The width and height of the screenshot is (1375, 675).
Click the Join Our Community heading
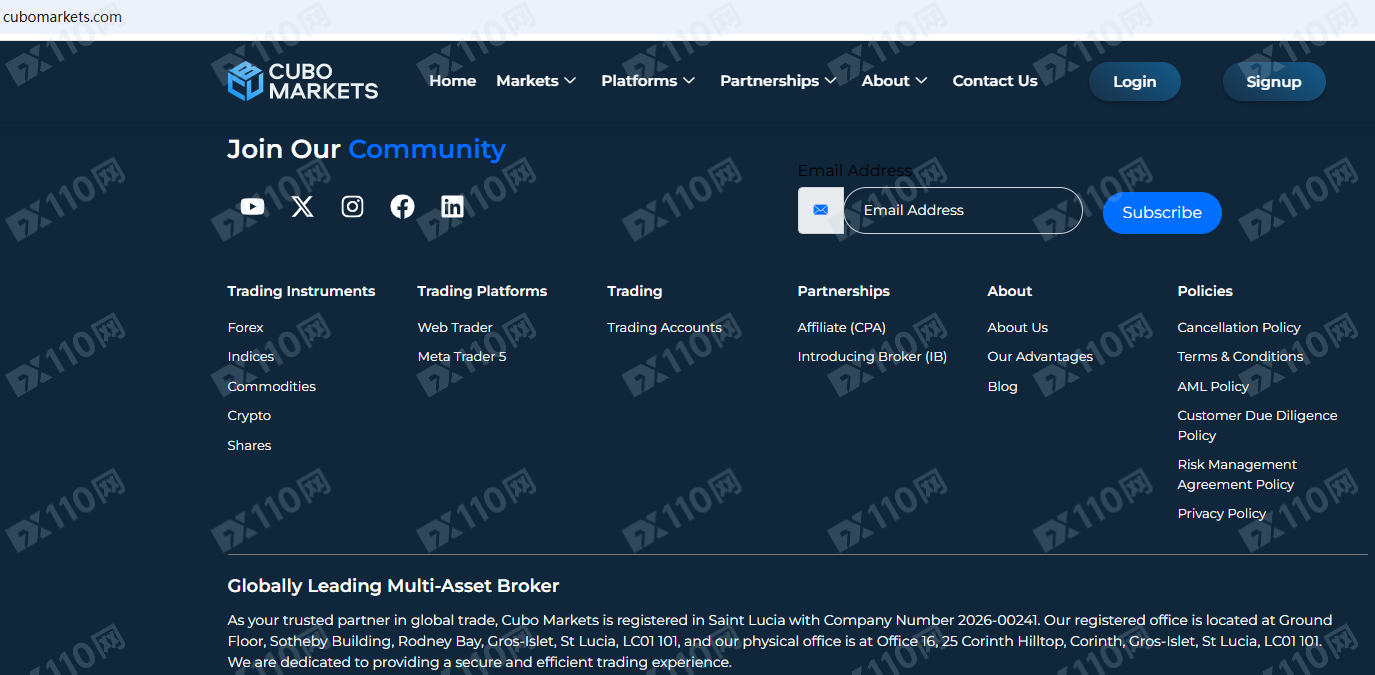366,149
